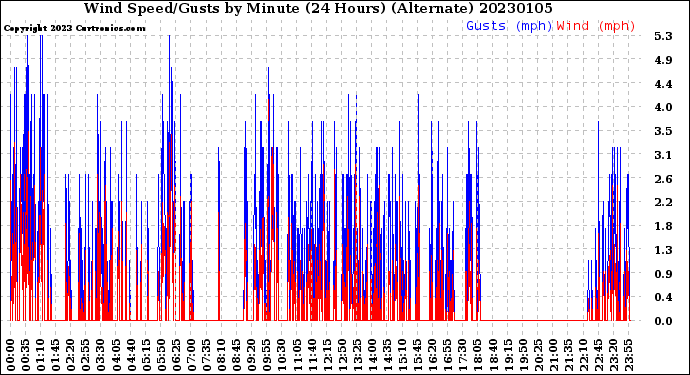Click the 07:00 time label
Viewport: 690px width, 375px height.
191,355
